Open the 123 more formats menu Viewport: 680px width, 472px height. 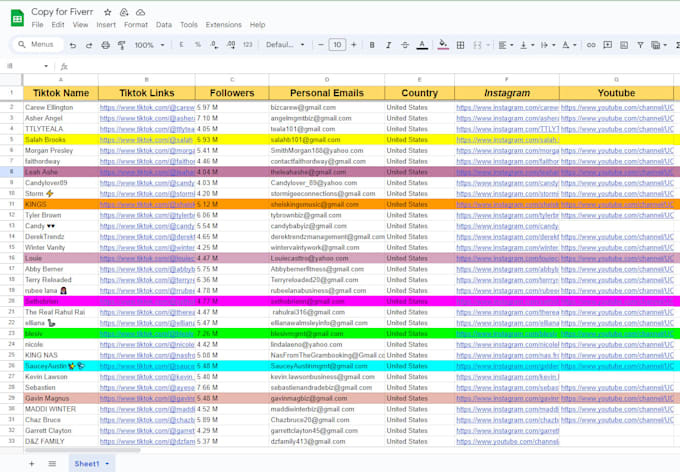pyautogui.click(x=248, y=45)
